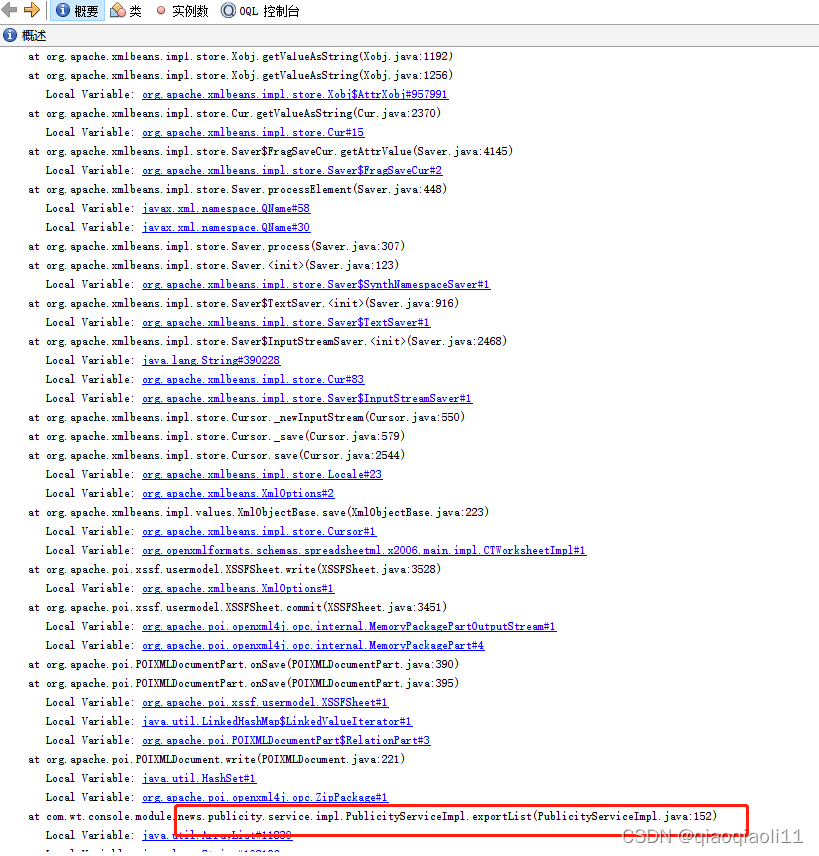
Task: Open Saver$TextSaver#1 variable link
Action: 286,323
